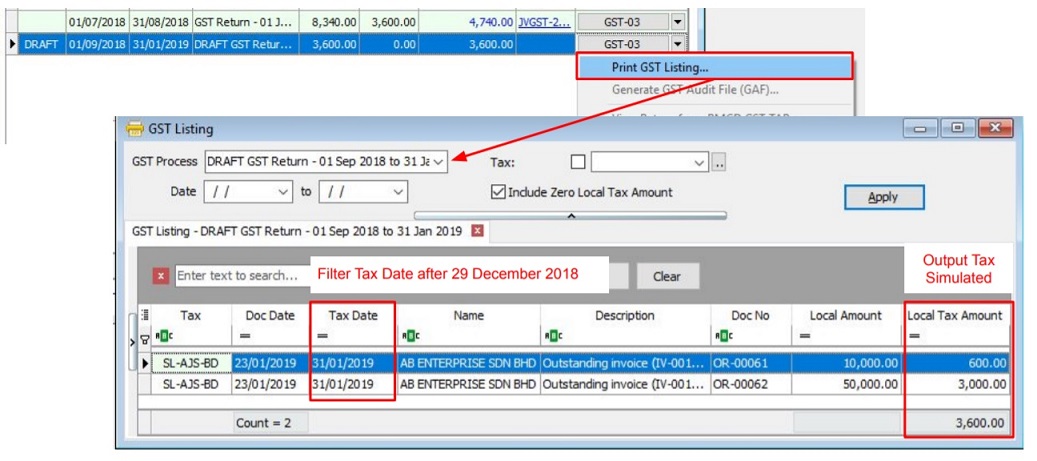
Task: Choose Print GST Listing... menu item
Action: point(715,67)
